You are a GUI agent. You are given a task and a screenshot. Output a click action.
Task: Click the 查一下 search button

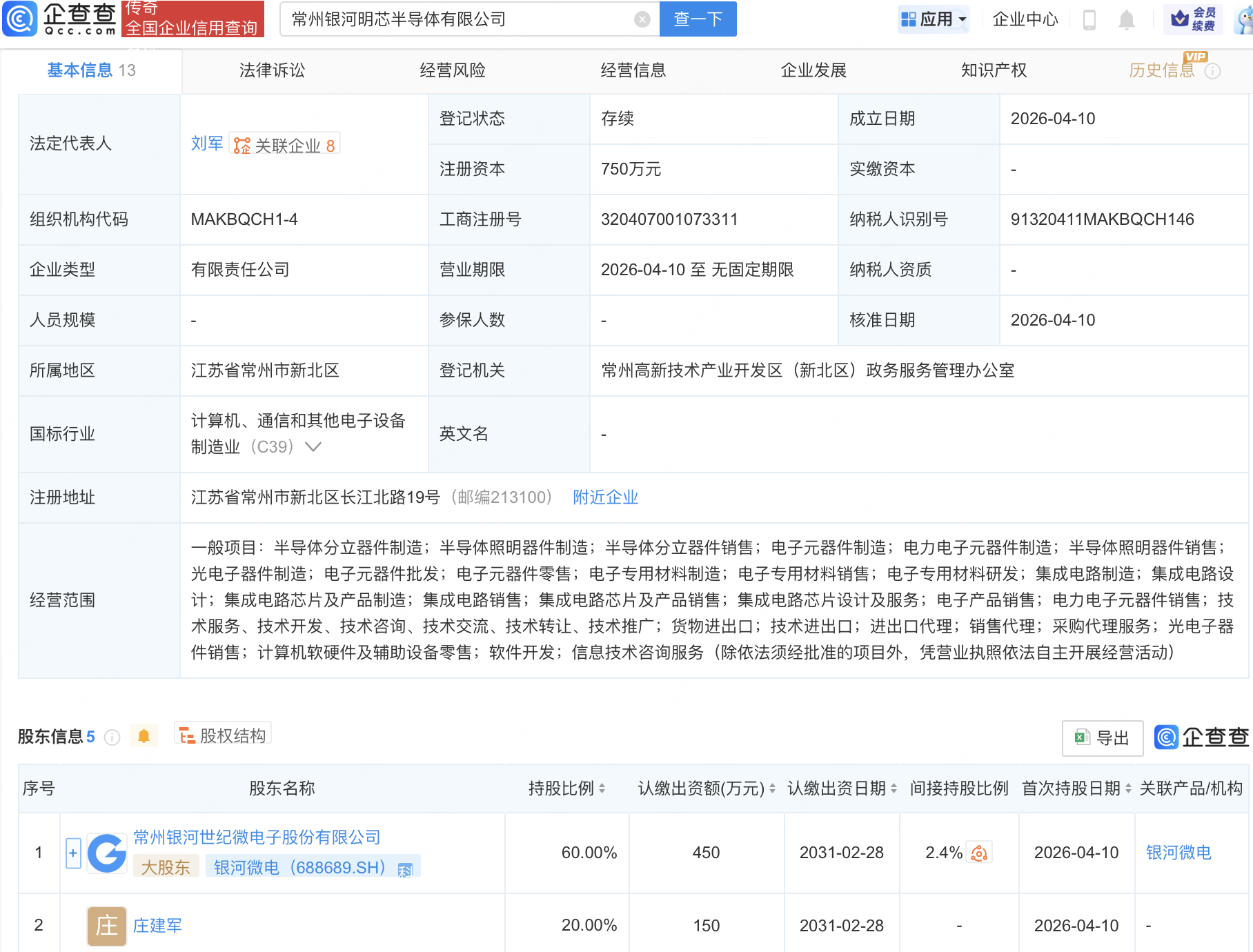(698, 19)
